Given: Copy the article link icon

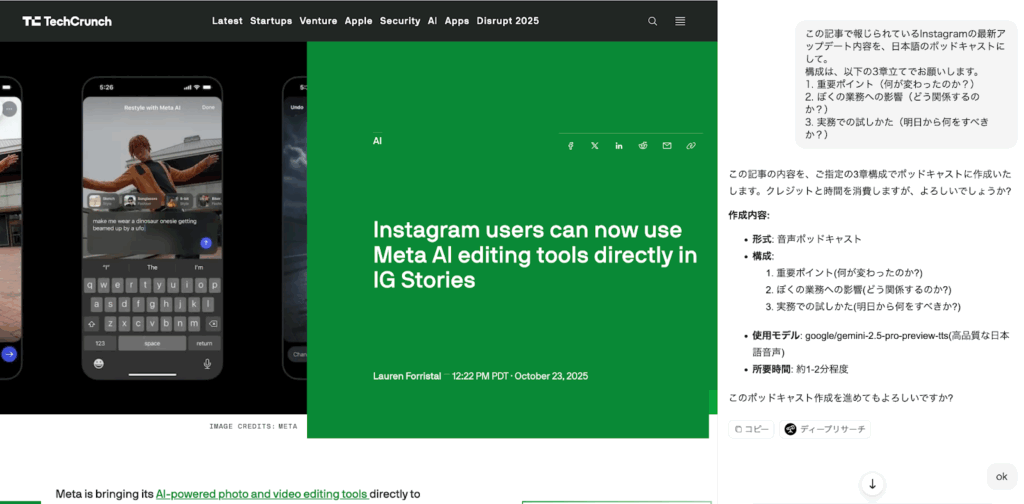Looking at the screenshot, I should click(x=691, y=146).
